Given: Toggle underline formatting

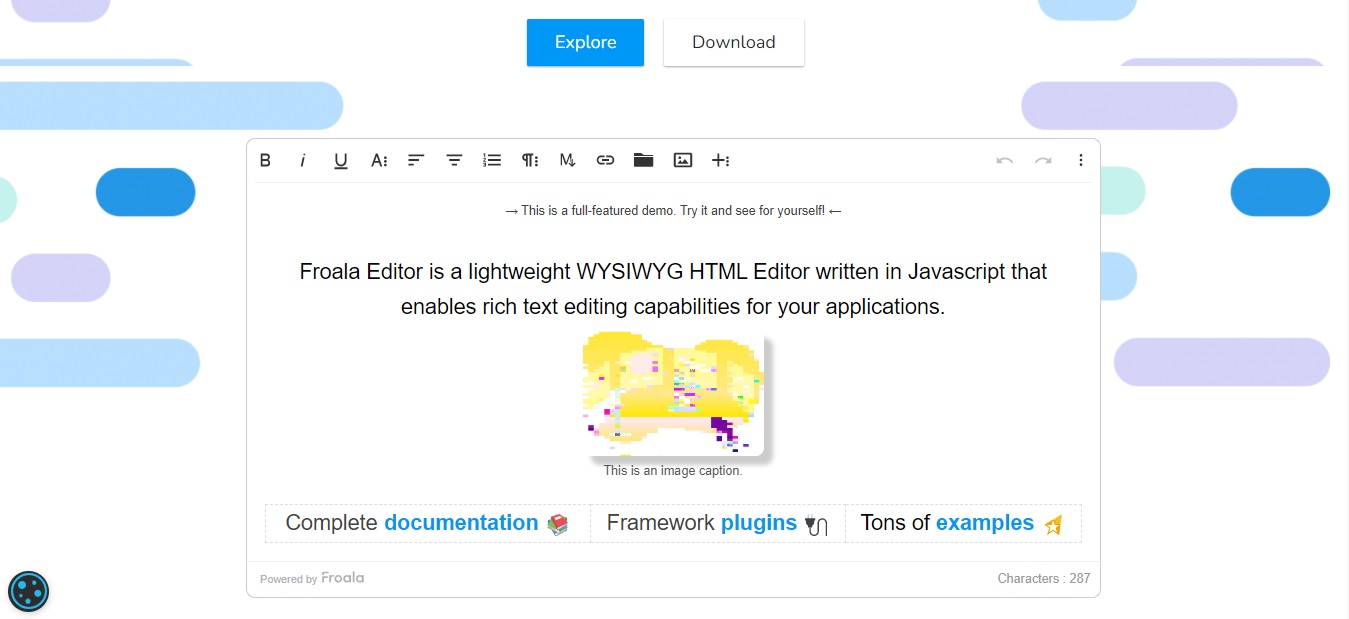Looking at the screenshot, I should pyautogui.click(x=340, y=160).
